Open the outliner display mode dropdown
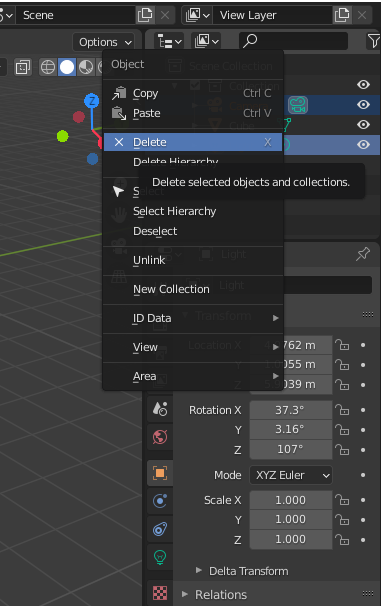 tap(206, 41)
